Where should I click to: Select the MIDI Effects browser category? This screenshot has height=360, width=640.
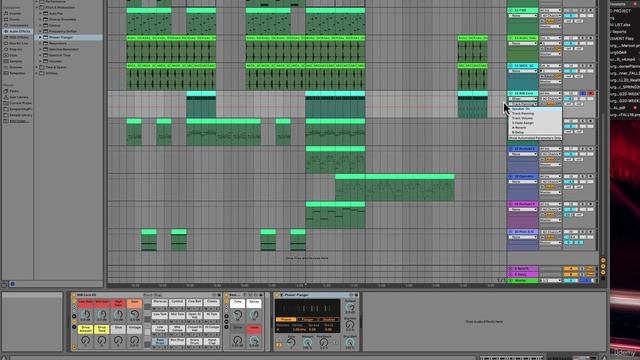pyautogui.click(x=19, y=37)
